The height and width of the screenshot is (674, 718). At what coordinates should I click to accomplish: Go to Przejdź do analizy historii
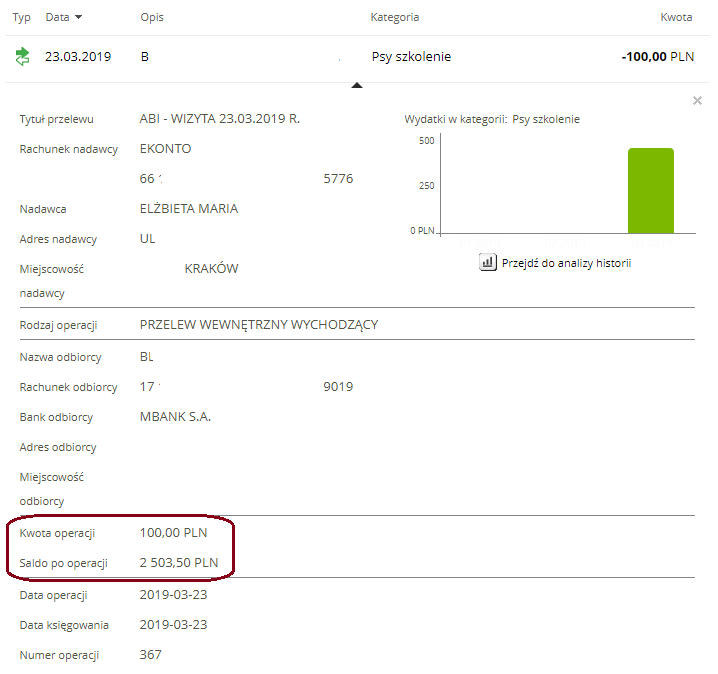[x=566, y=263]
